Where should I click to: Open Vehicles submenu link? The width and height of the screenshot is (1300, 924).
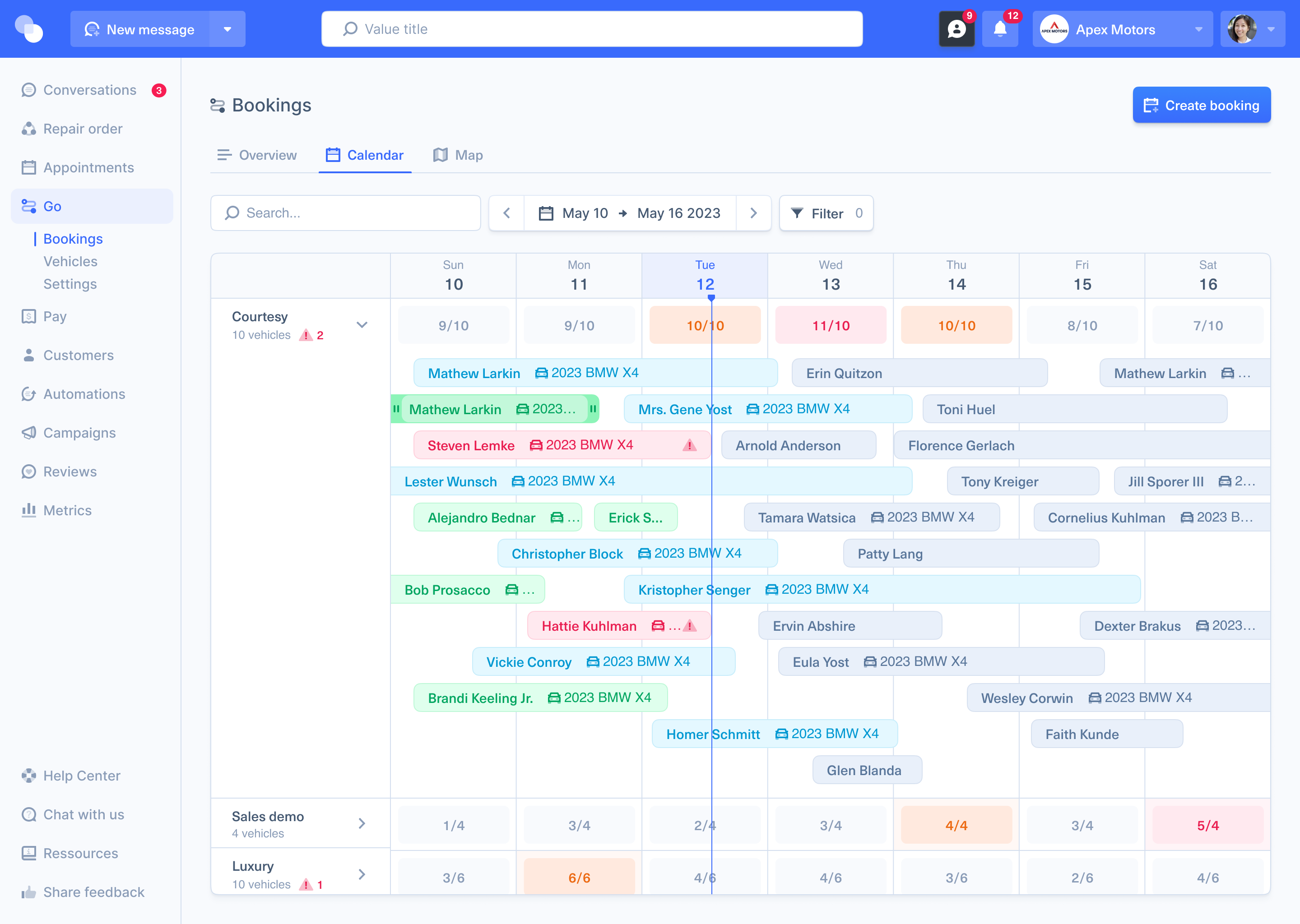(70, 261)
